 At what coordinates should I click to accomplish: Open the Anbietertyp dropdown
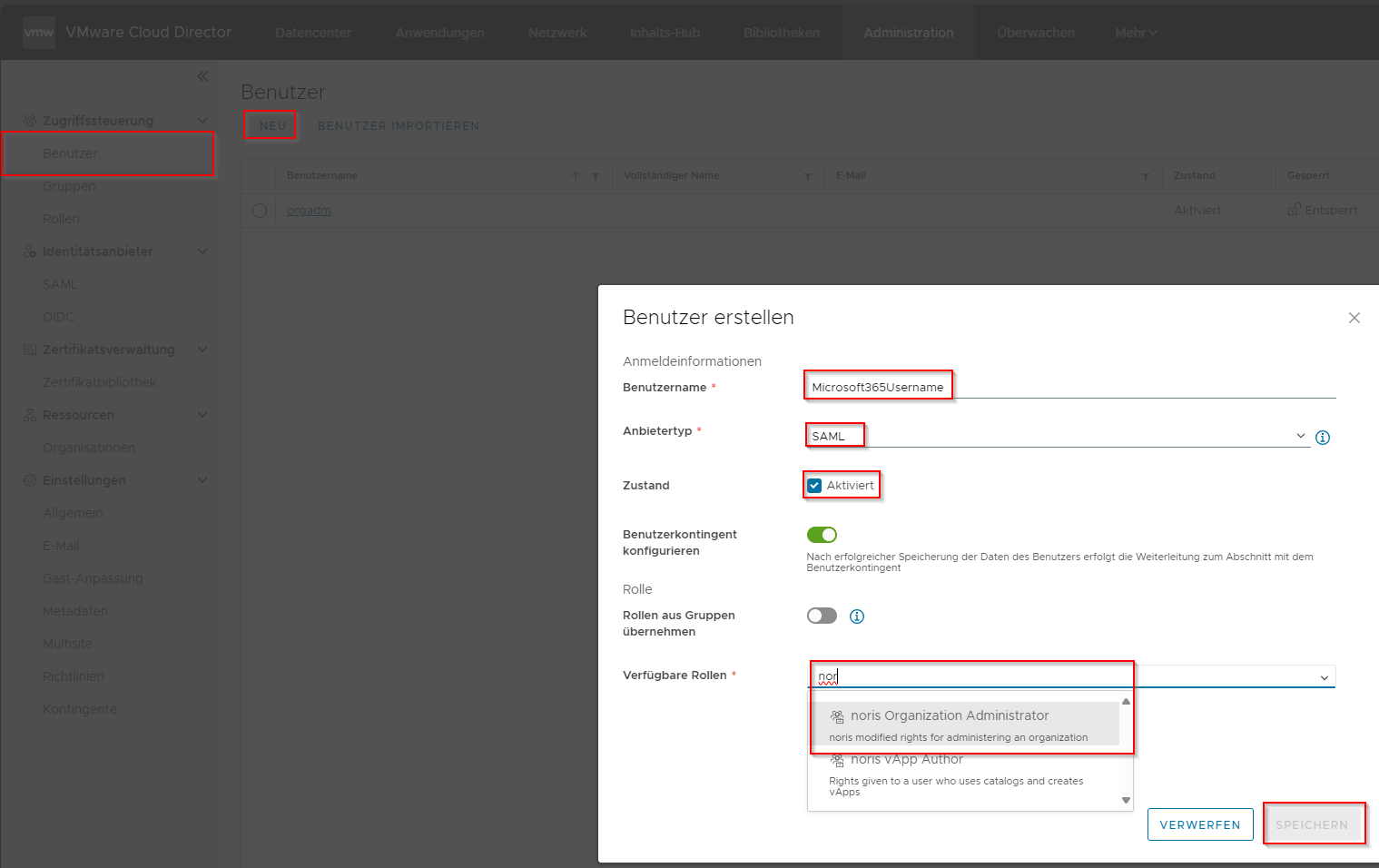click(1300, 437)
